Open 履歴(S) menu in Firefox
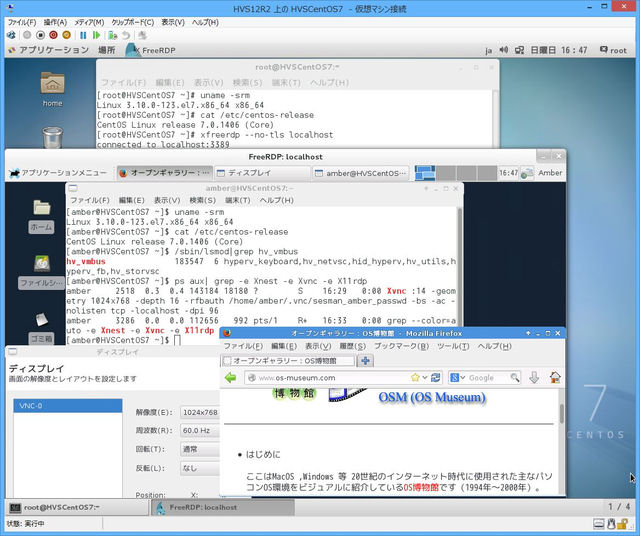 (353, 346)
